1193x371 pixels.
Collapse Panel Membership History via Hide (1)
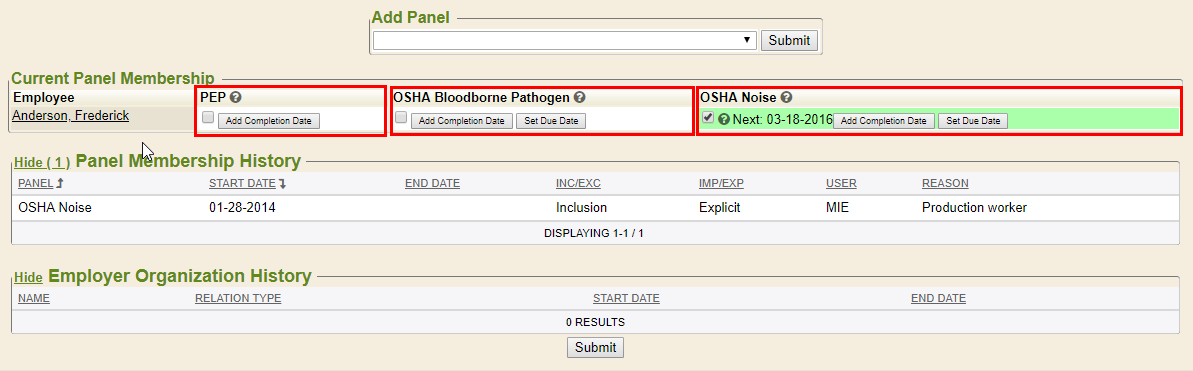pos(42,162)
